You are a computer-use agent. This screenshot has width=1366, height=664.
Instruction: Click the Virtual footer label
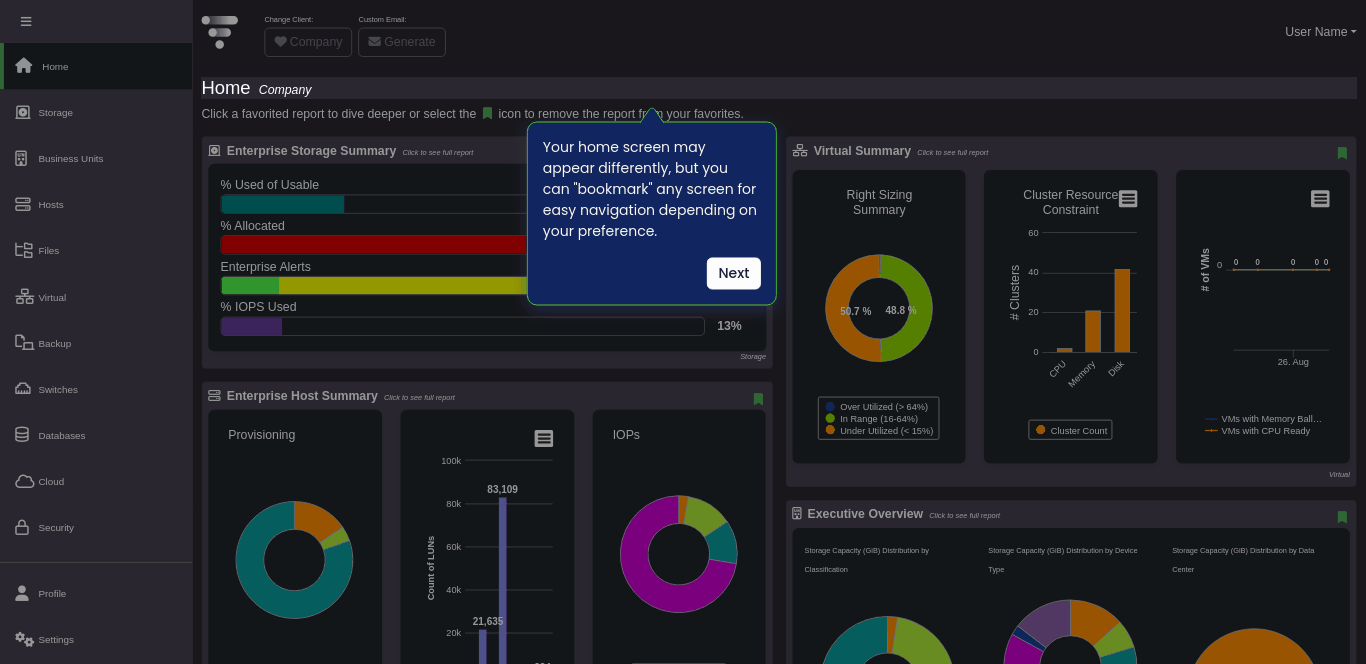point(1339,475)
